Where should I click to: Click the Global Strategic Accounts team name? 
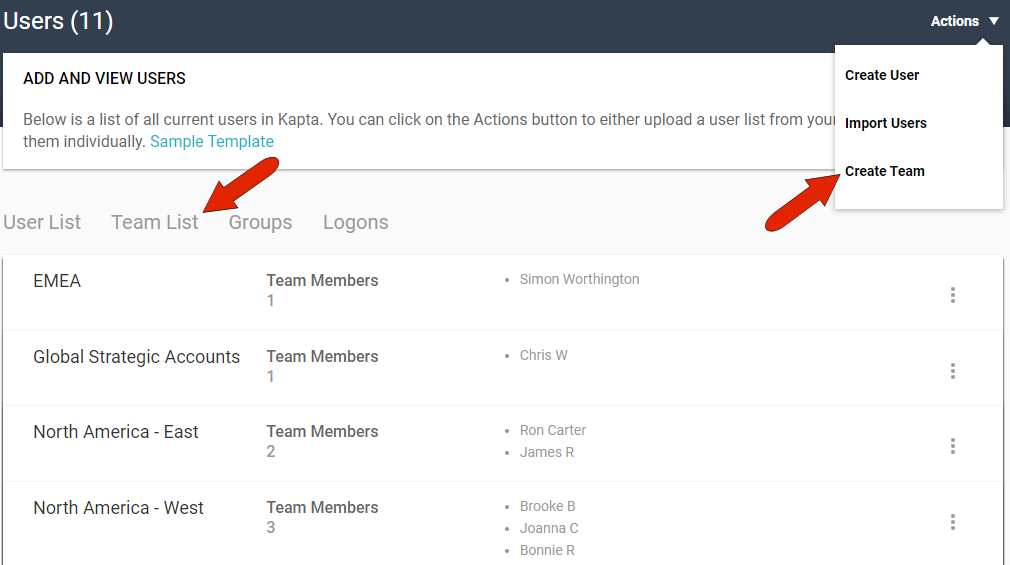136,357
